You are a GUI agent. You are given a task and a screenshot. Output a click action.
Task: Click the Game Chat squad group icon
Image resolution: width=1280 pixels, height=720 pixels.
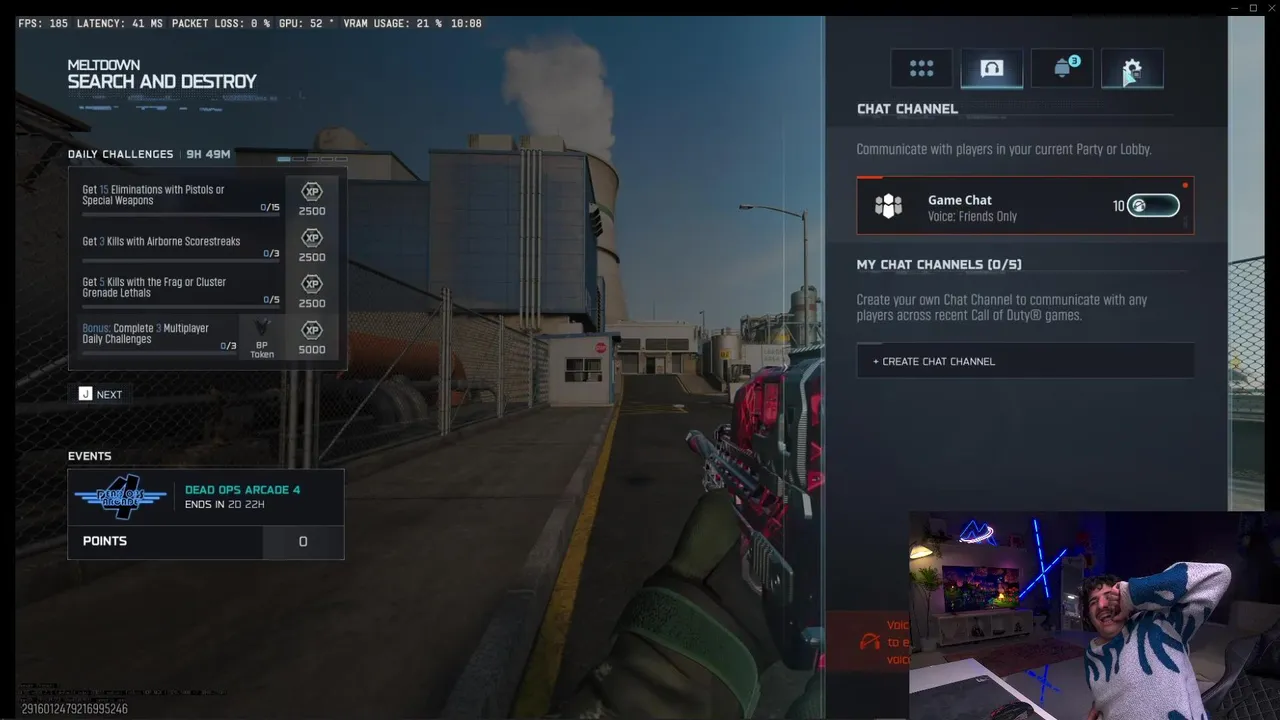[888, 206]
